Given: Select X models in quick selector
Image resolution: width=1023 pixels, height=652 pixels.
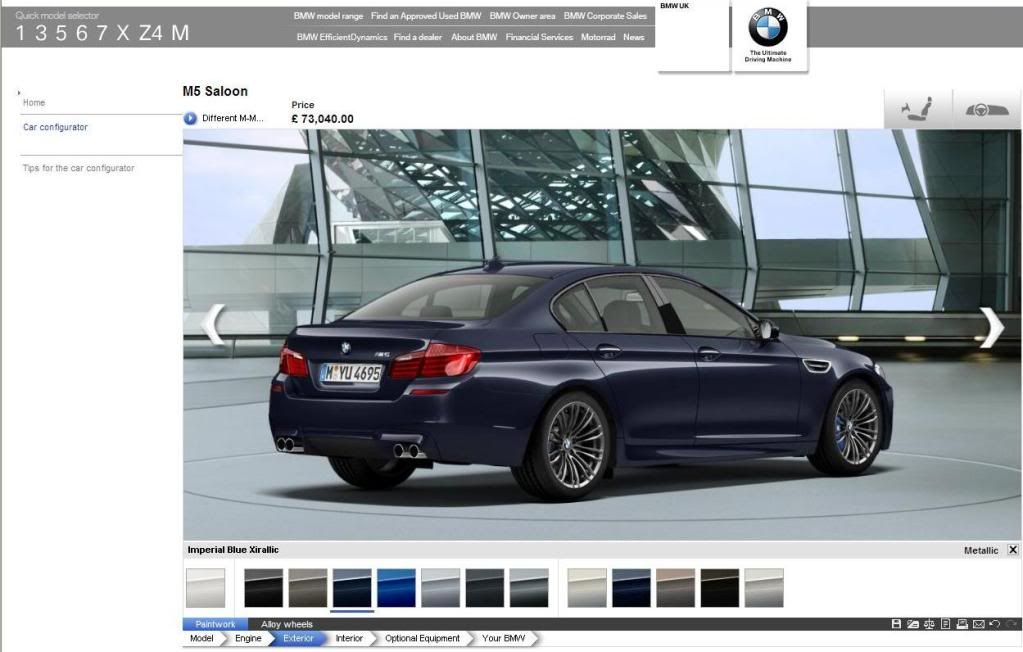Looking at the screenshot, I should pyautogui.click(x=123, y=33).
